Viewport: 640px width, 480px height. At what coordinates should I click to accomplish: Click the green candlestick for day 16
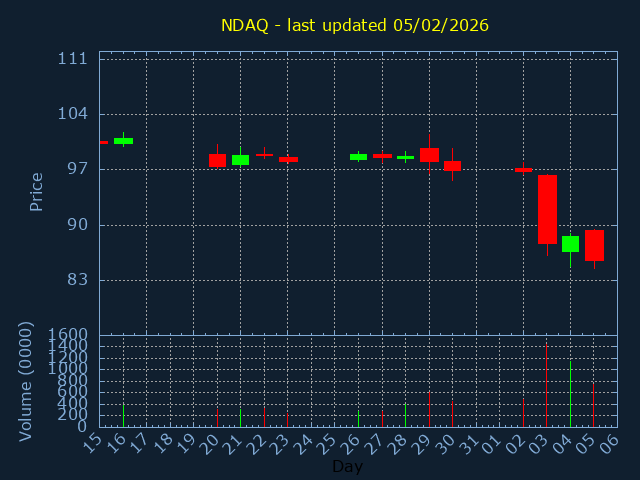tap(123, 141)
